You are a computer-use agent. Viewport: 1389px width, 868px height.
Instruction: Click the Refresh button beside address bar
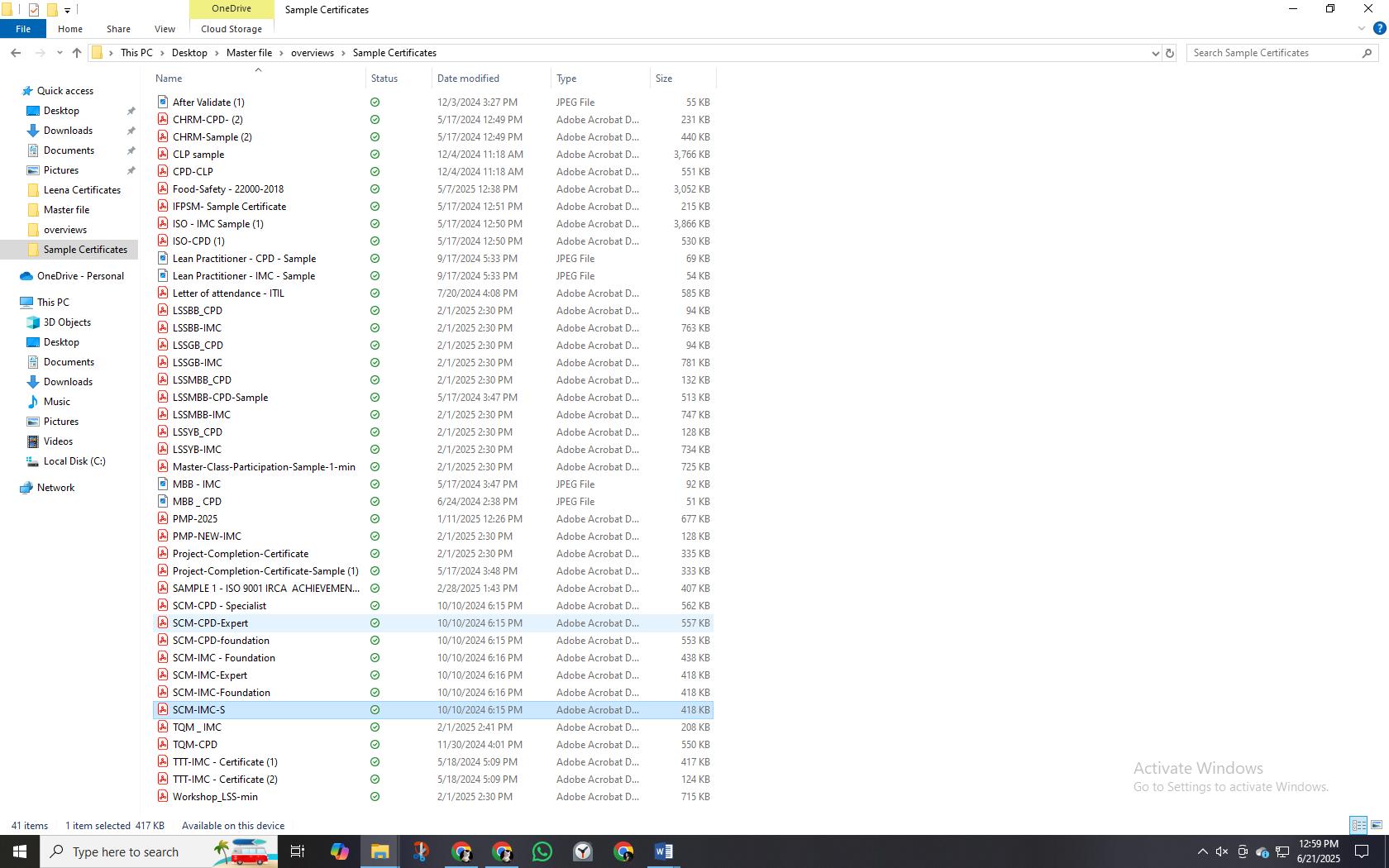click(1169, 53)
